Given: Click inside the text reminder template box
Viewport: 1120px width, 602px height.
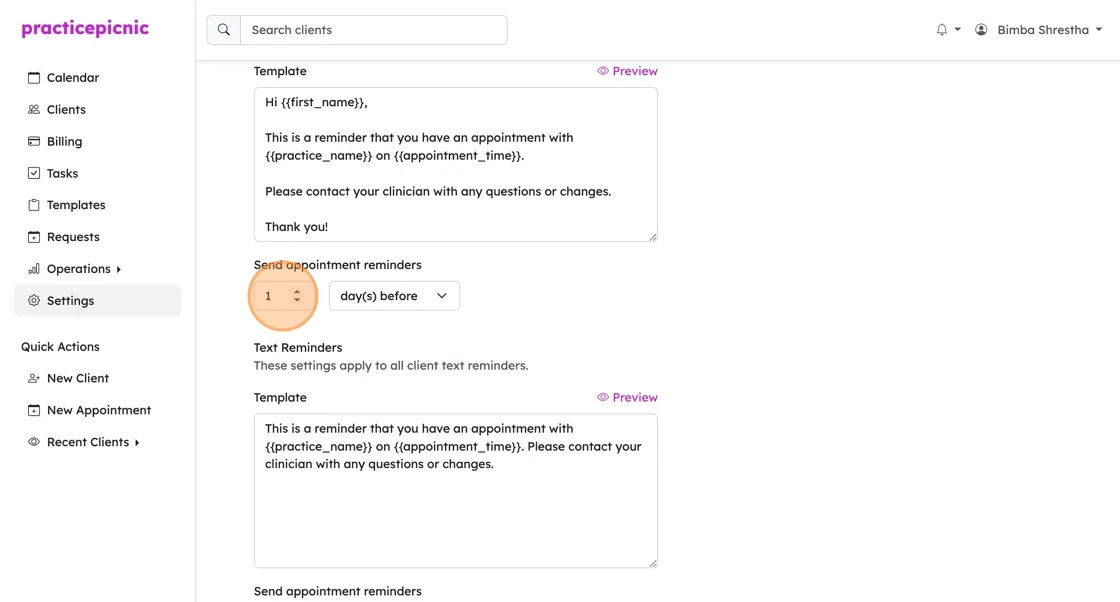Looking at the screenshot, I should (x=456, y=491).
